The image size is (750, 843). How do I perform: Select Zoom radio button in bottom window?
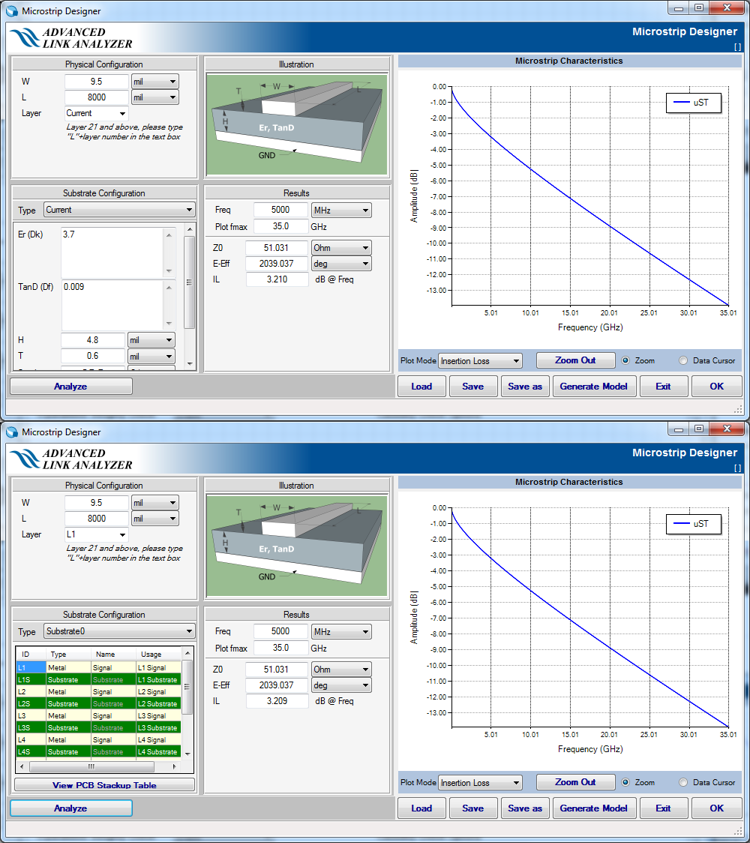626,782
